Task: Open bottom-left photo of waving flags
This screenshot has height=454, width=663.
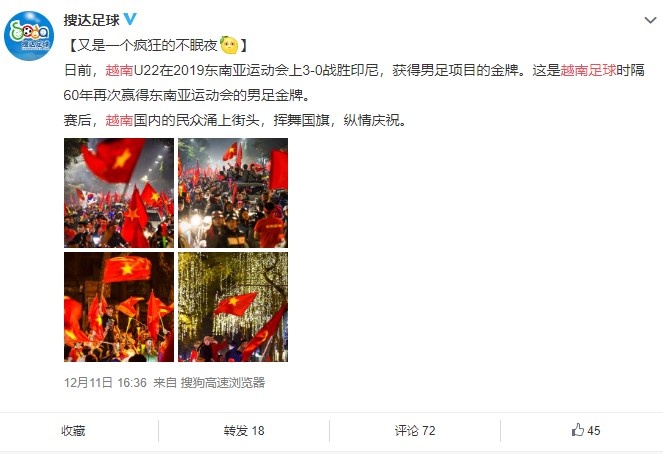Action: 119,307
